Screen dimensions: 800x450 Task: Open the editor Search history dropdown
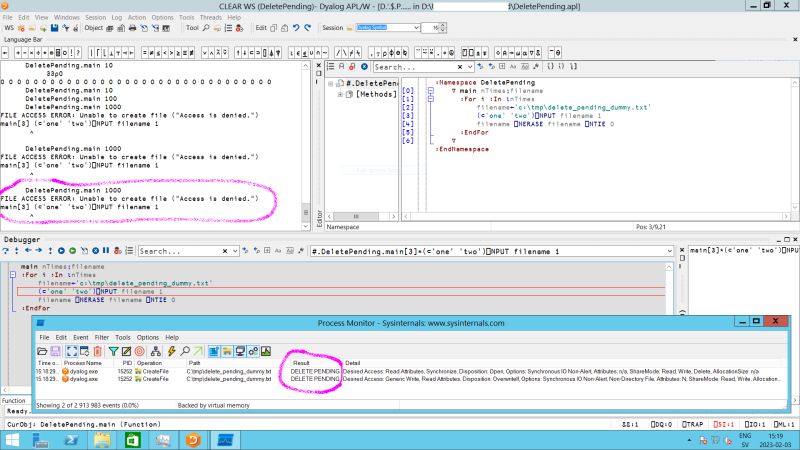coord(469,67)
